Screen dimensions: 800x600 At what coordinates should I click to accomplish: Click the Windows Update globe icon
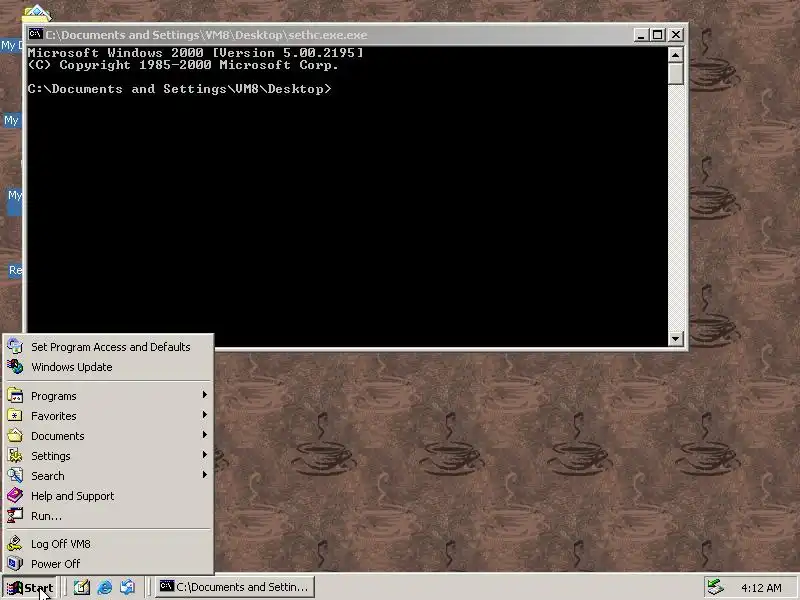point(15,366)
